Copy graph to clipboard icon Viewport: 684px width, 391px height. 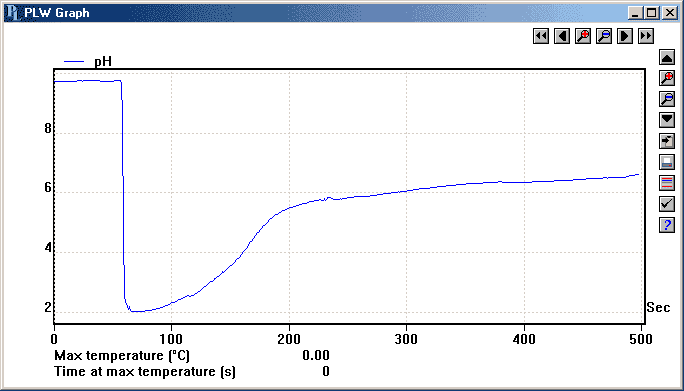[667, 141]
